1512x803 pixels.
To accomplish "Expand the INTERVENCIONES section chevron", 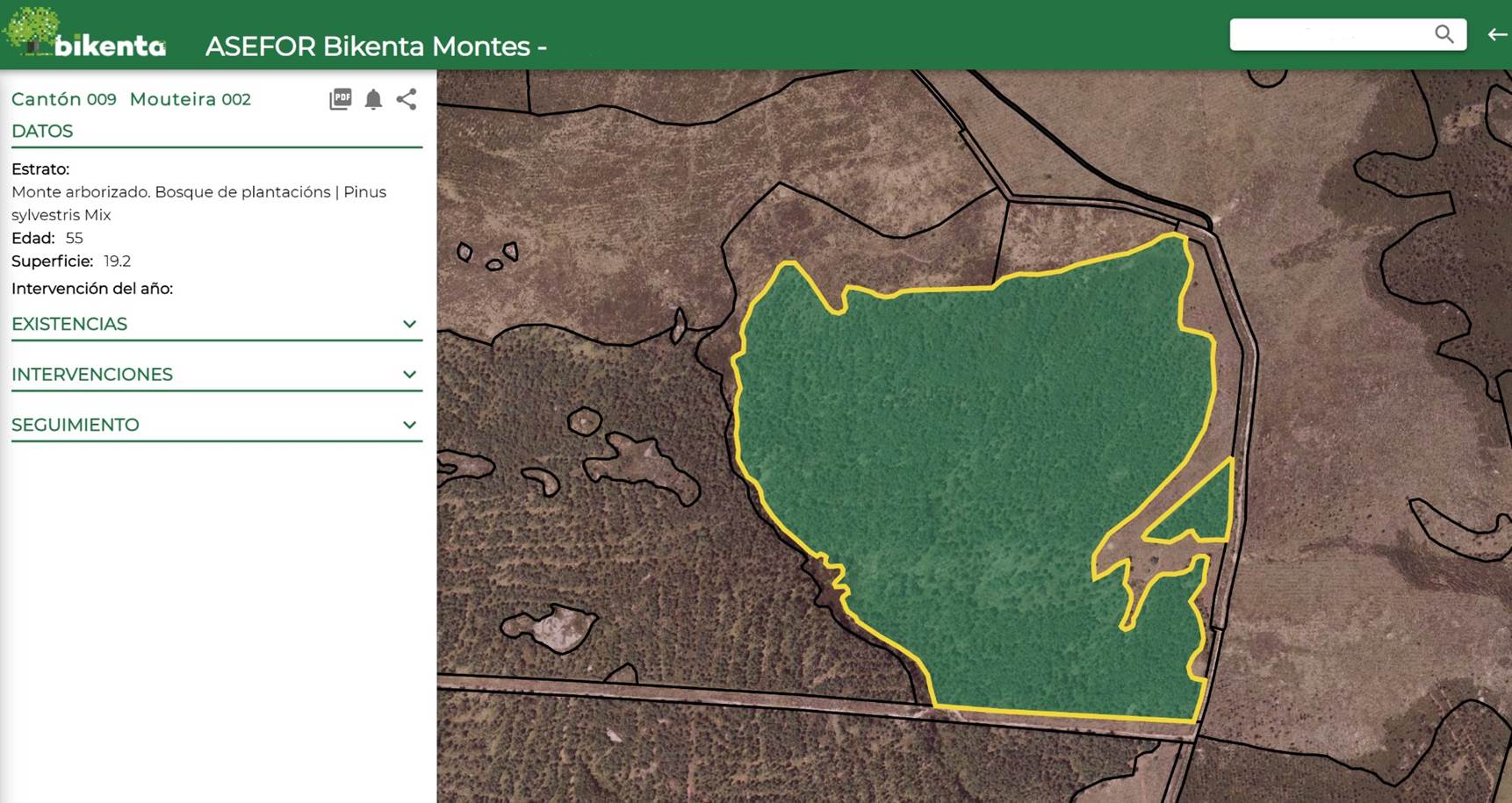I will tap(409, 375).
